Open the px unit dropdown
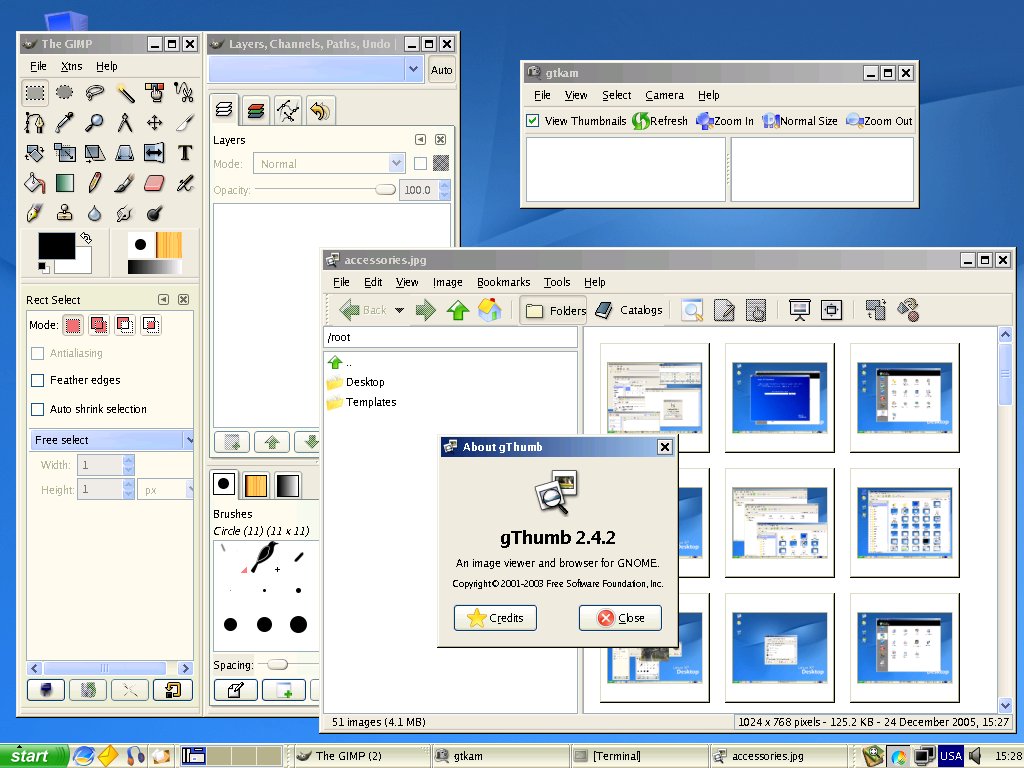 pyautogui.click(x=165, y=490)
